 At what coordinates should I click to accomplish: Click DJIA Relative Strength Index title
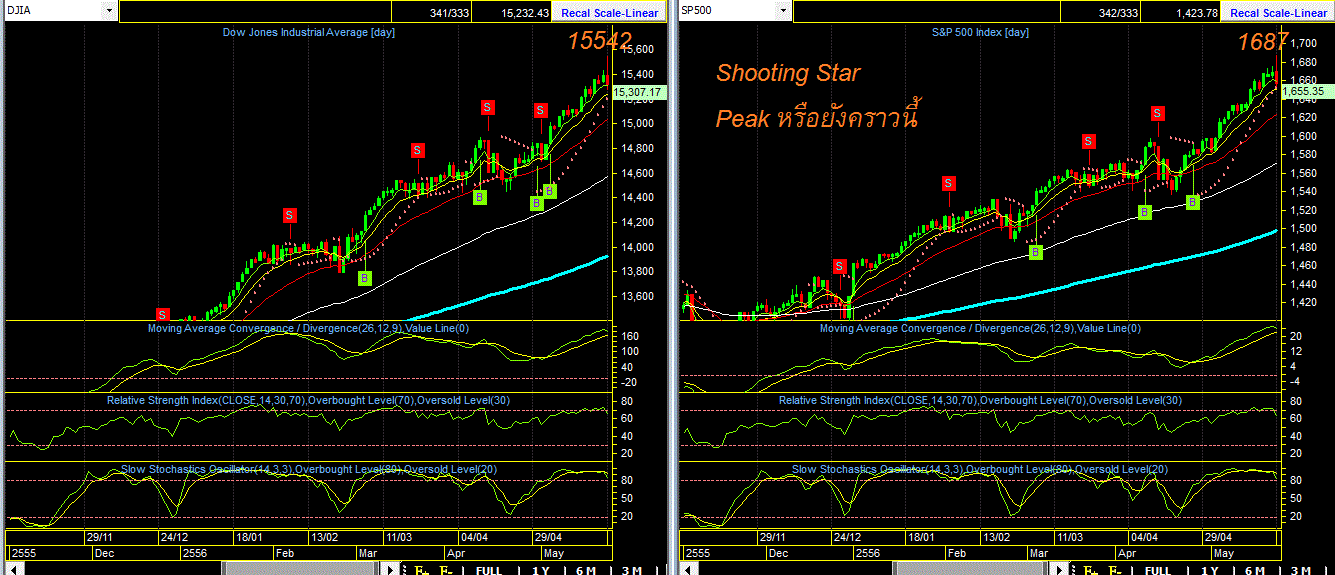(x=308, y=400)
